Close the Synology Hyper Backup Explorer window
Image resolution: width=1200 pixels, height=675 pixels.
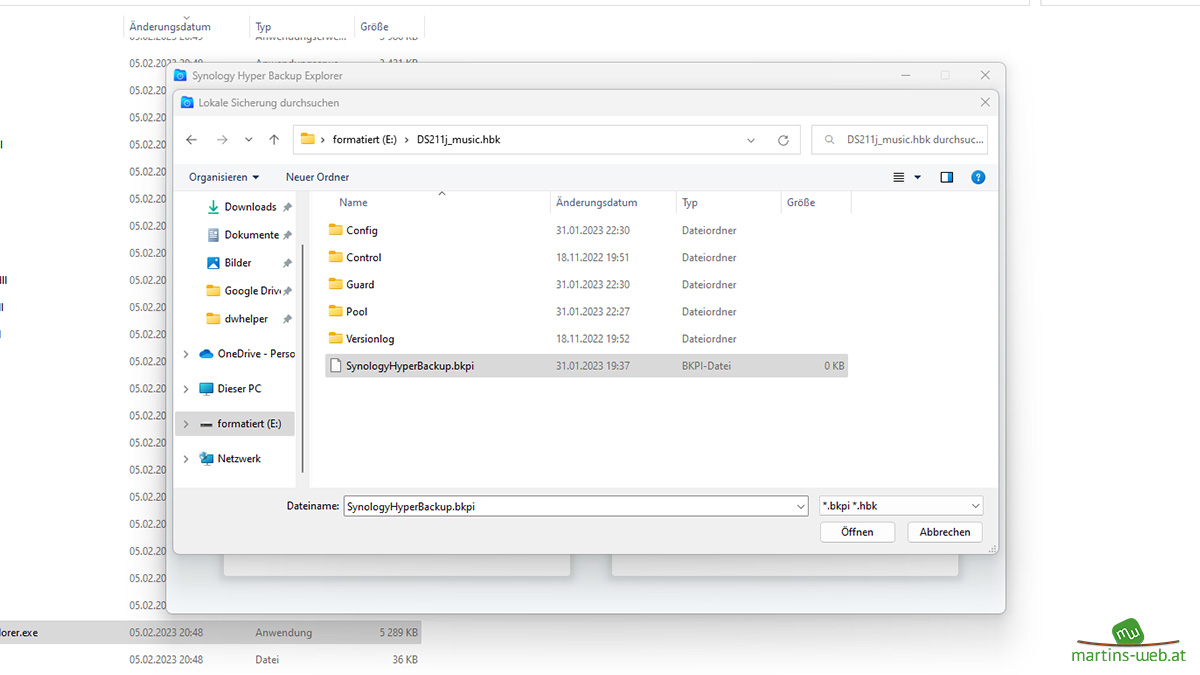click(985, 75)
